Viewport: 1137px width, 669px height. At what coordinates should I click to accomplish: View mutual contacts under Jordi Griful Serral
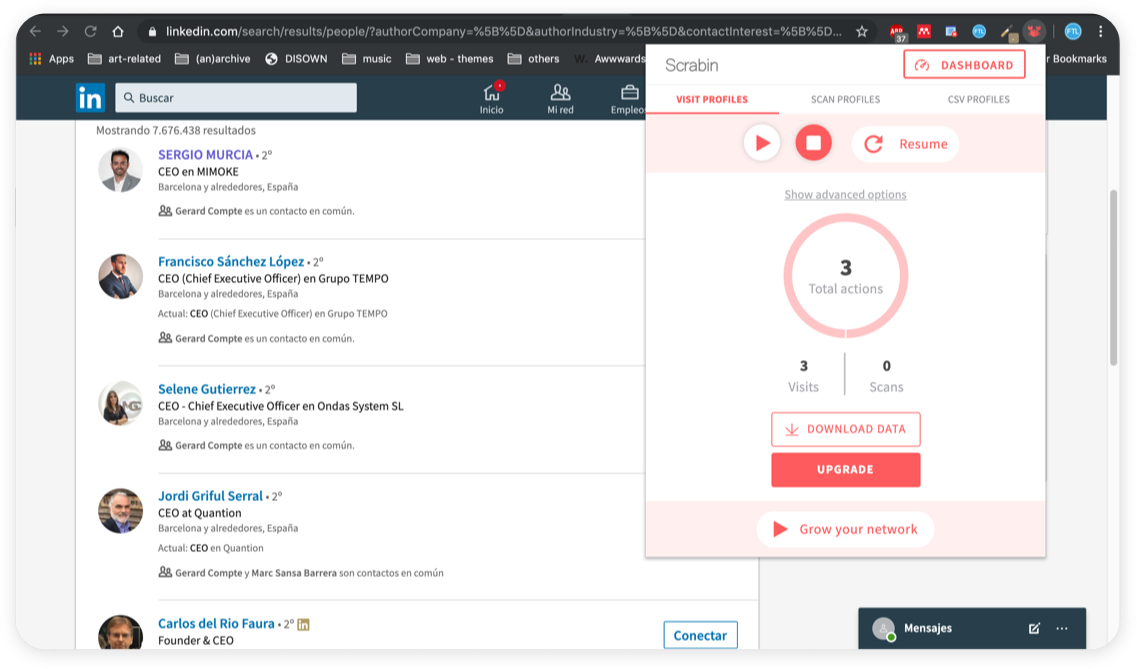301,573
